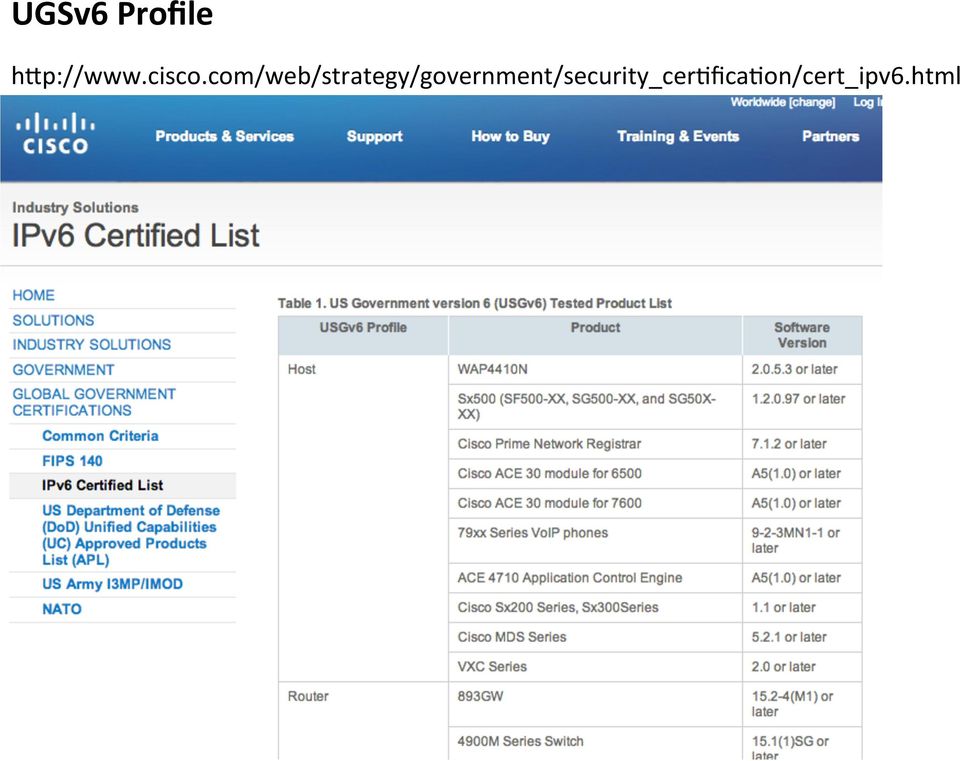Go to HOME in sidebar

[34, 295]
